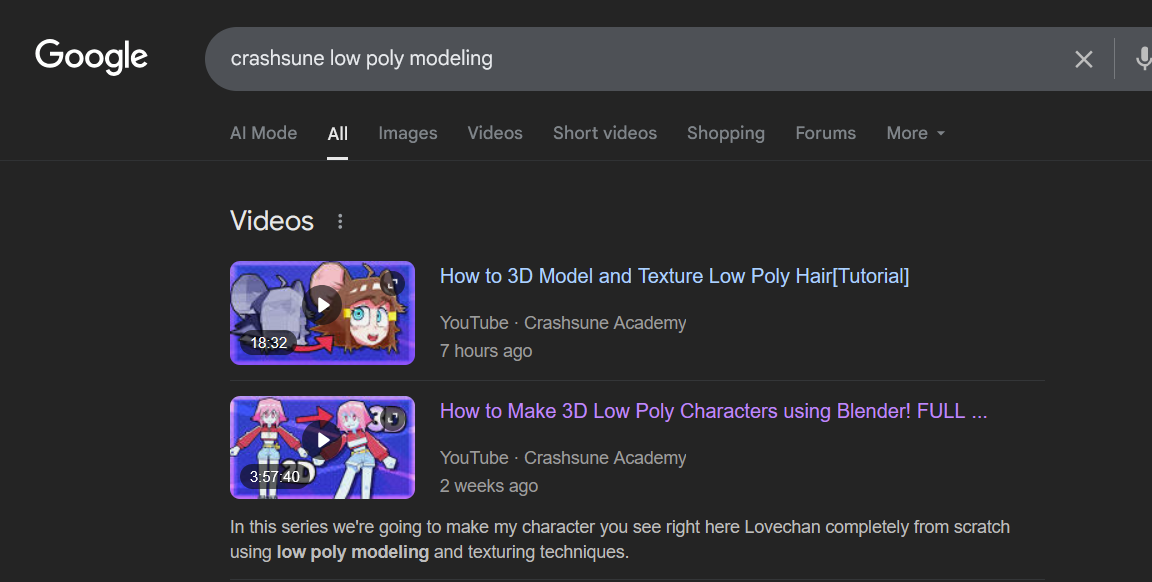Select the All results tab
This screenshot has height=582, width=1152.
click(338, 134)
